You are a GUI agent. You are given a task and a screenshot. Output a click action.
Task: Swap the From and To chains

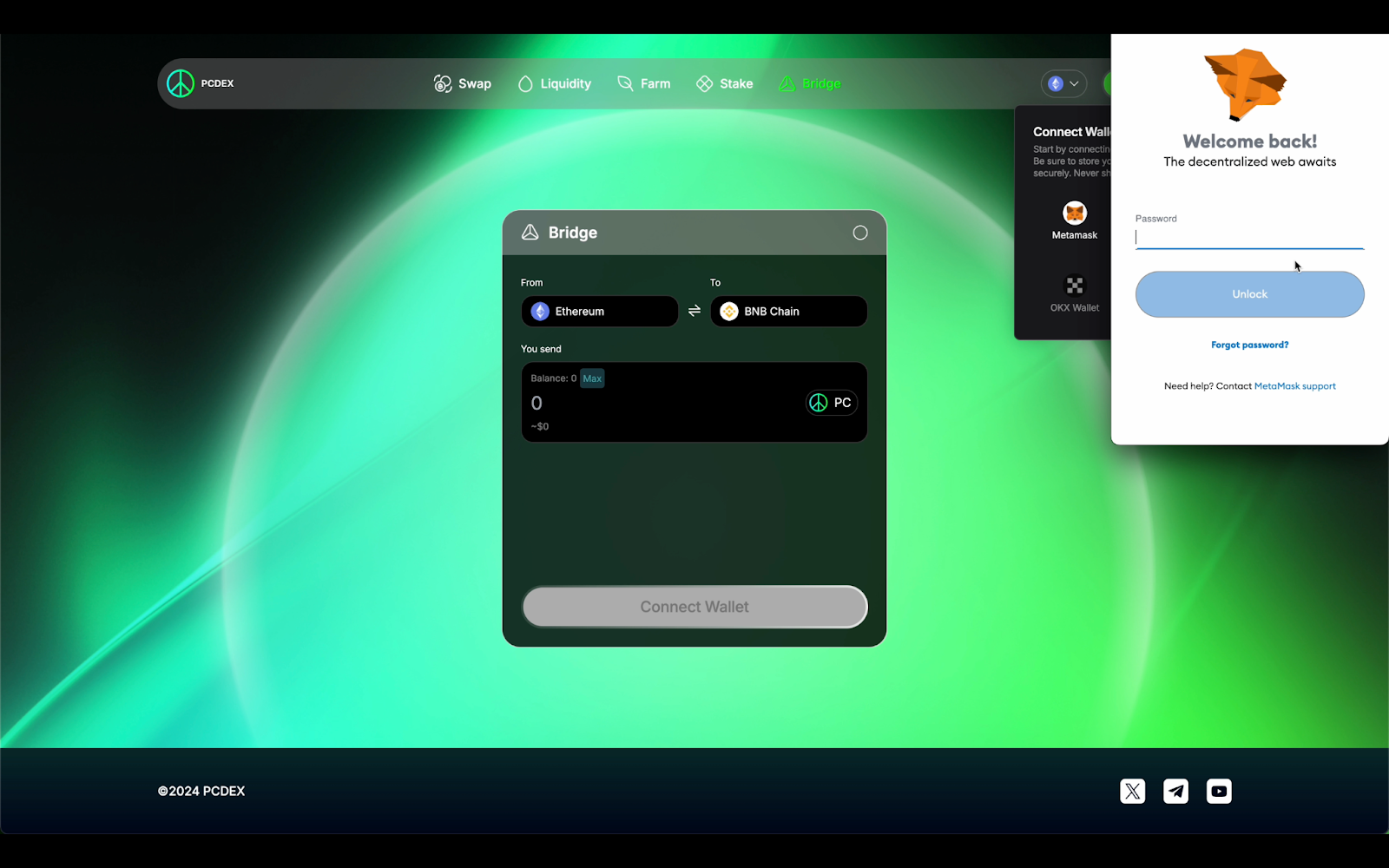pos(694,311)
